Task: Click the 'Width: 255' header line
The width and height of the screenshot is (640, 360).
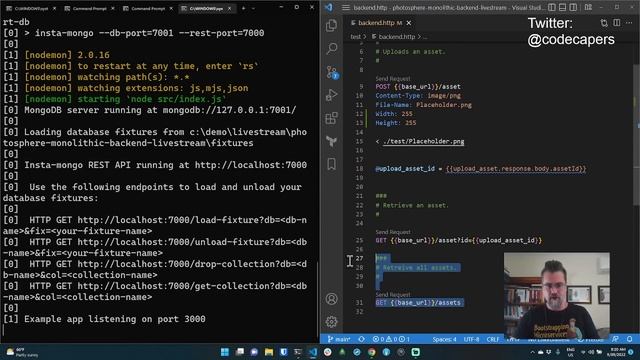Action: (x=394, y=114)
